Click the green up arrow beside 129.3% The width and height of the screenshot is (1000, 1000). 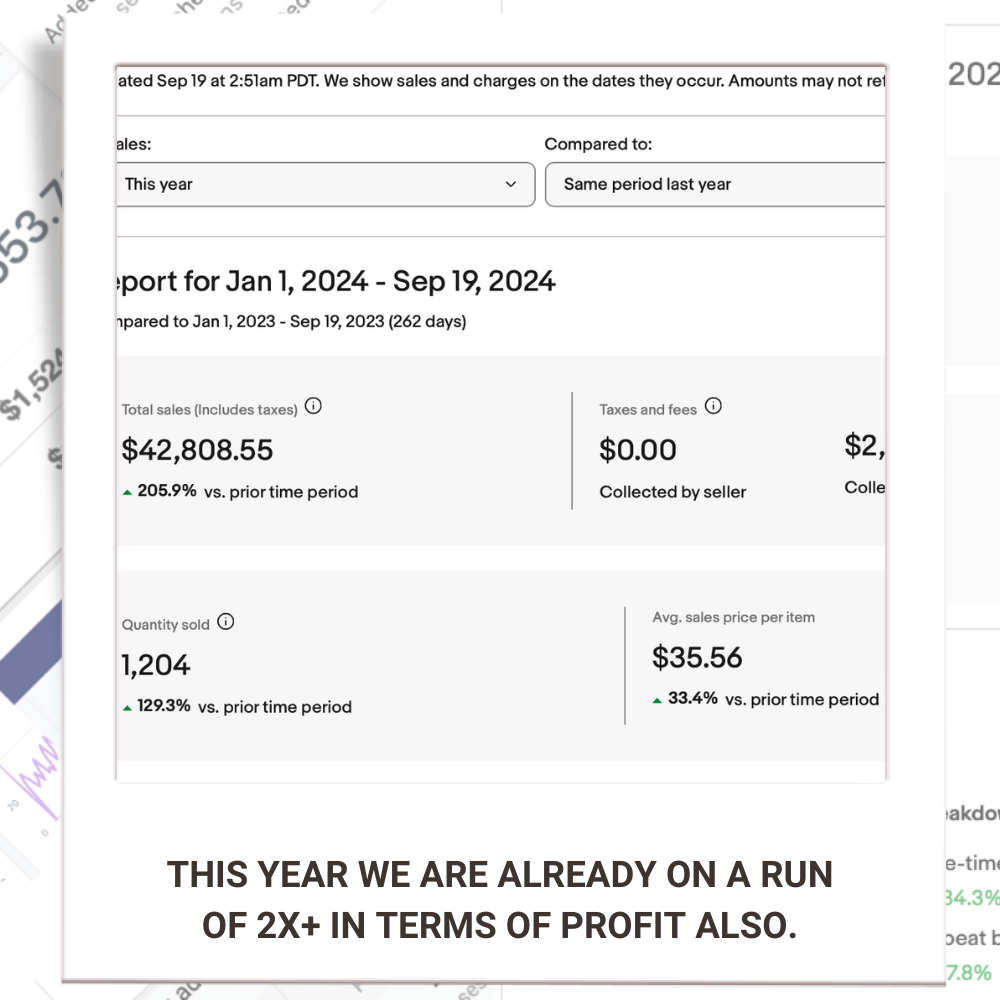tap(127, 708)
